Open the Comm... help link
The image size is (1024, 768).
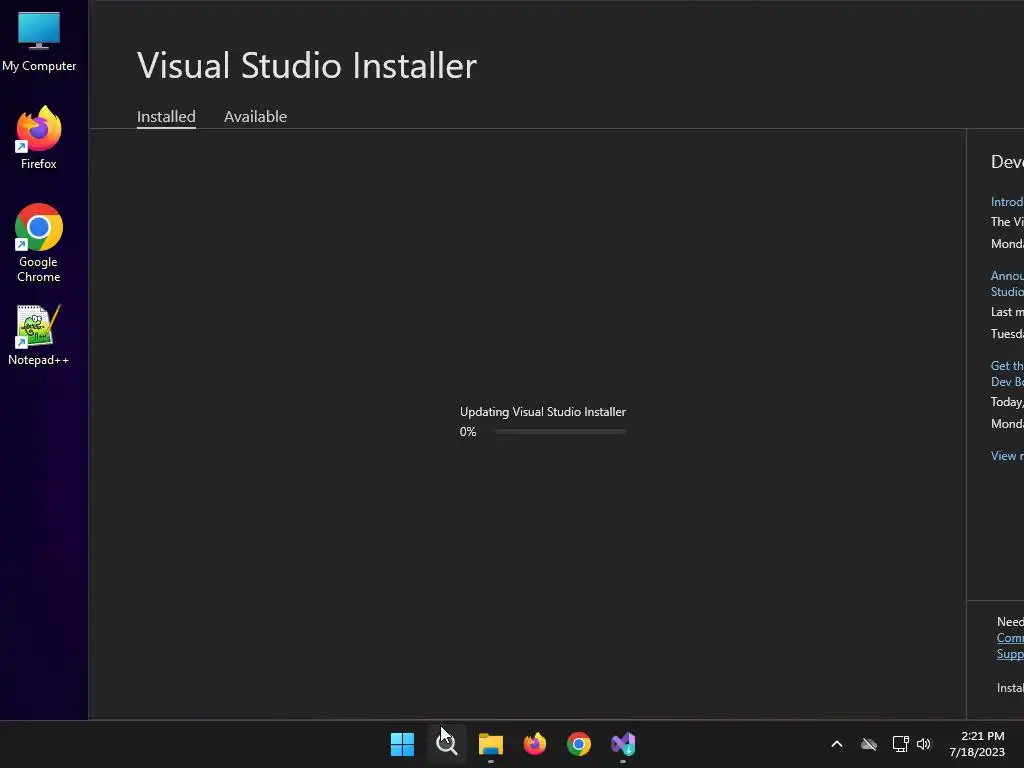pos(1010,638)
